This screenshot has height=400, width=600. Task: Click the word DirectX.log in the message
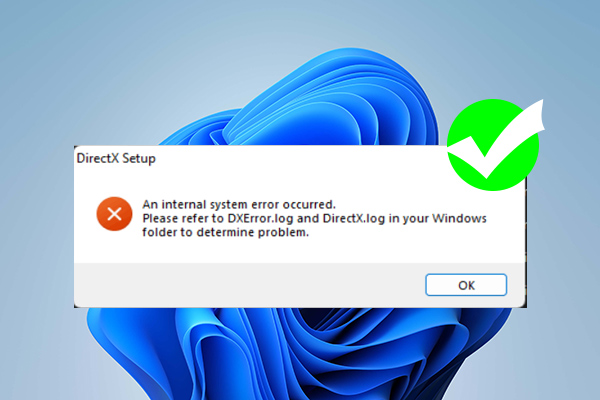(354, 218)
